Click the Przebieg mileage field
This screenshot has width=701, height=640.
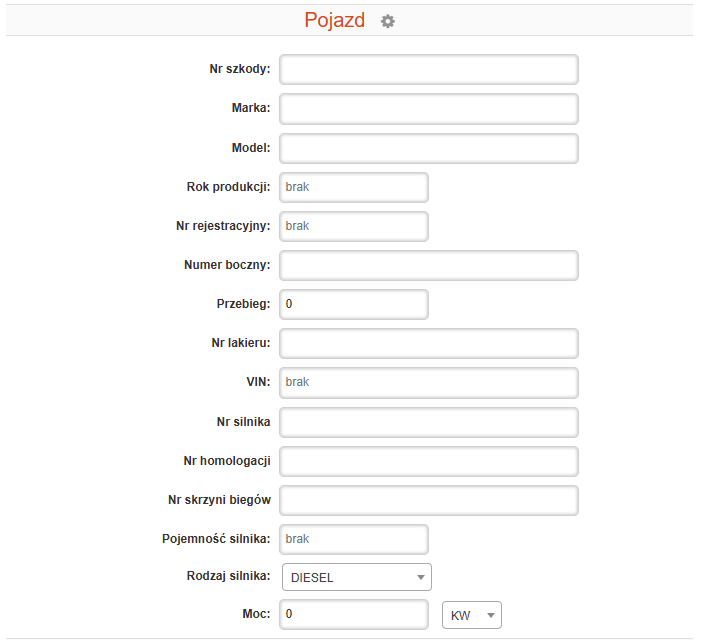pyautogui.click(x=354, y=304)
